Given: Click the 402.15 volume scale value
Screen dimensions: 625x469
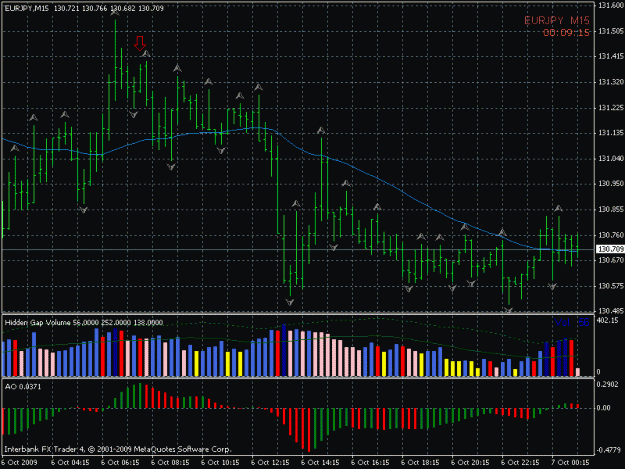Looking at the screenshot, I should (x=609, y=320).
